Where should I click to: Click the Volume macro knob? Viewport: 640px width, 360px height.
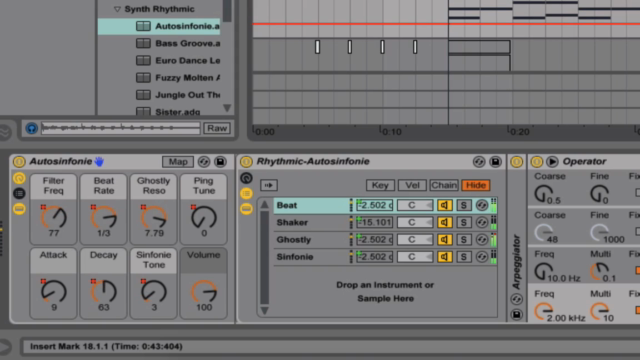tap(204, 291)
